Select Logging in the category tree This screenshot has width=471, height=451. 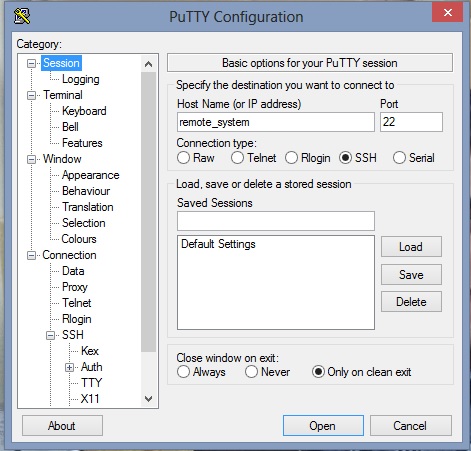tap(81, 79)
